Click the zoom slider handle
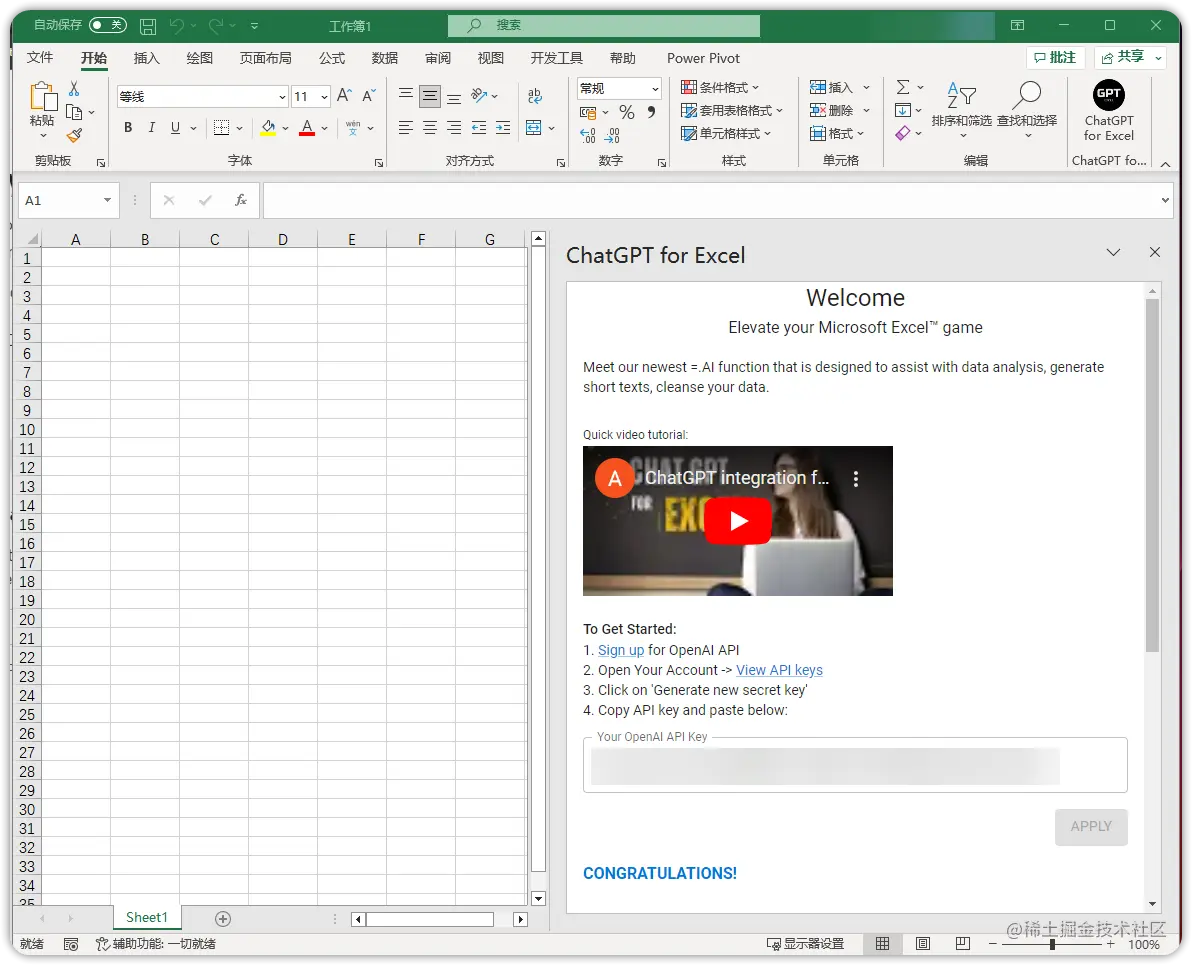Screen dimensions: 1192x965 click(x=1052, y=944)
